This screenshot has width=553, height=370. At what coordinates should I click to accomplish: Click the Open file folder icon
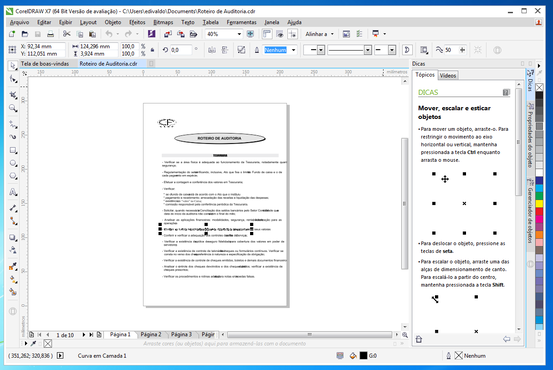[25, 34]
